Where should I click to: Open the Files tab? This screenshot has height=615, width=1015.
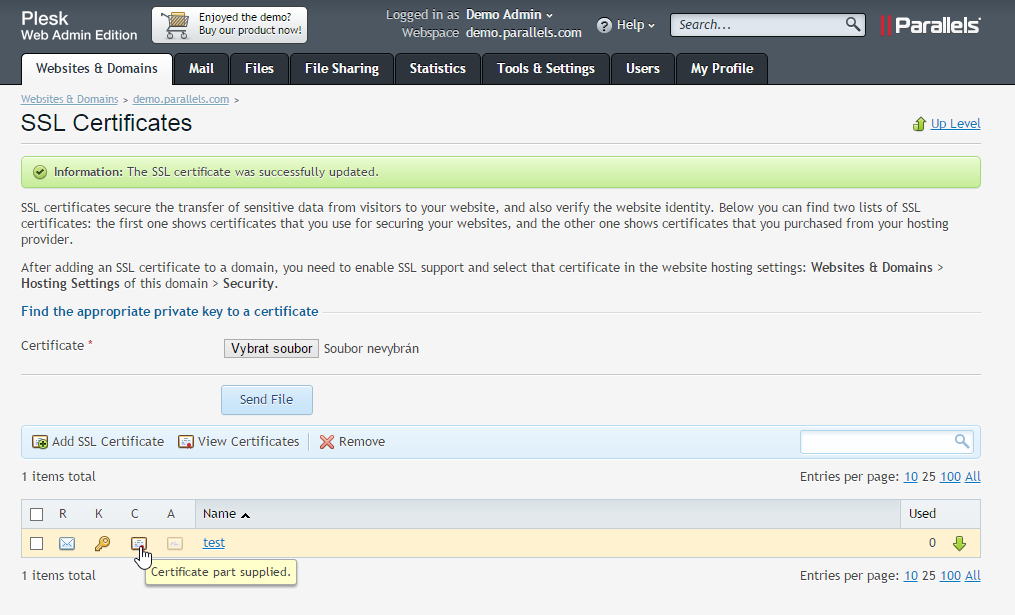[260, 69]
